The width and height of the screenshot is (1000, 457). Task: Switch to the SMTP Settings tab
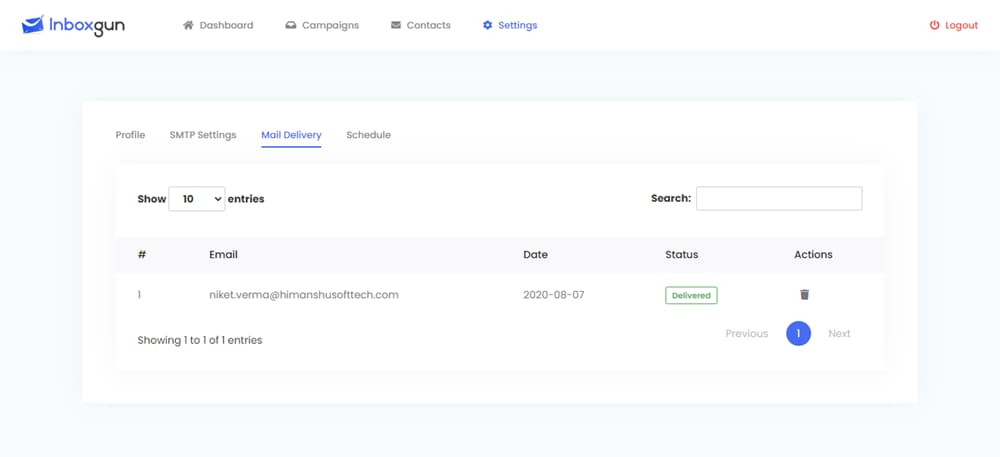tap(203, 135)
